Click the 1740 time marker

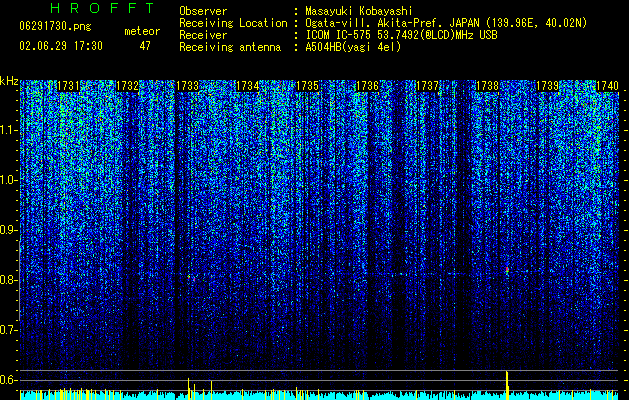point(607,86)
